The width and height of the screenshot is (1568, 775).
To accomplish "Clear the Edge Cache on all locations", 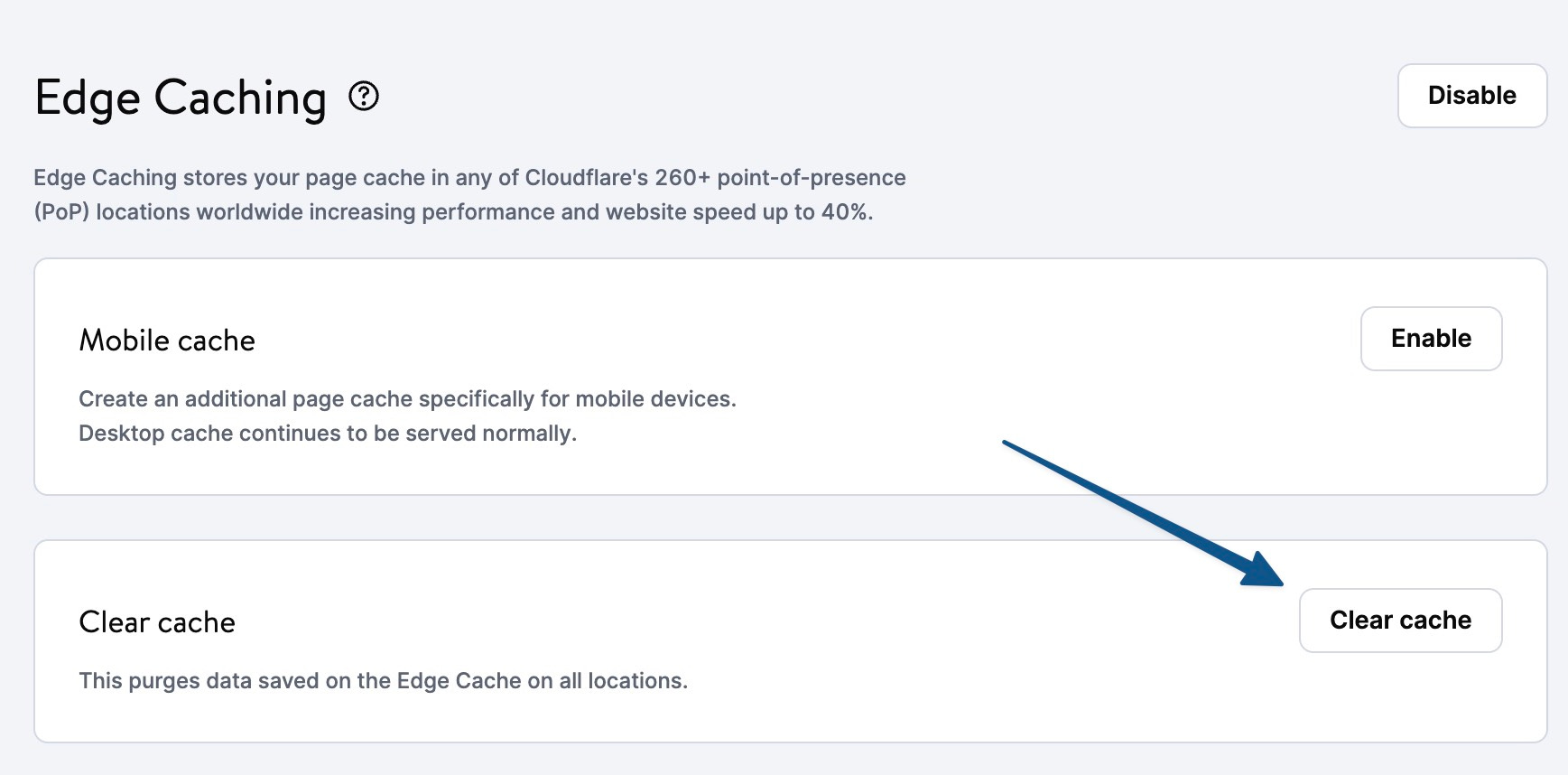I will (x=1400, y=621).
